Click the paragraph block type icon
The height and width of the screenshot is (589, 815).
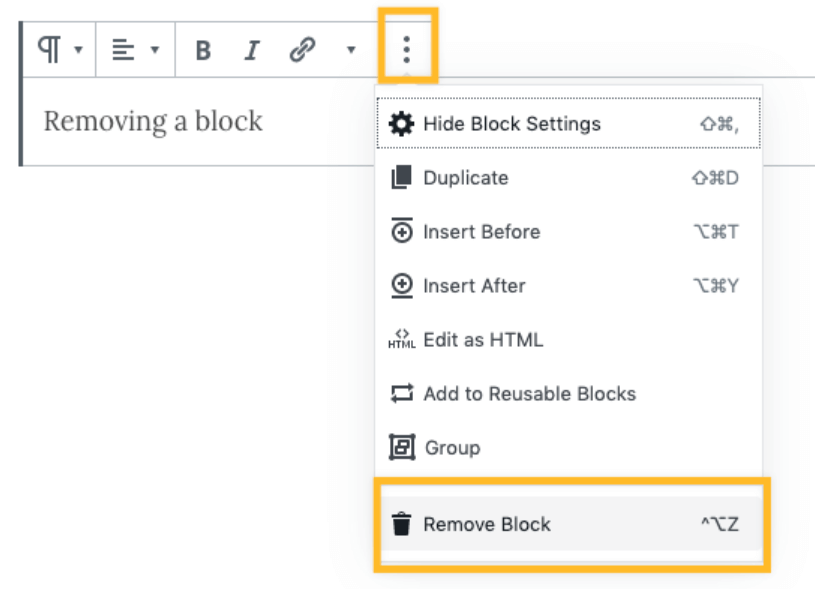click(49, 50)
